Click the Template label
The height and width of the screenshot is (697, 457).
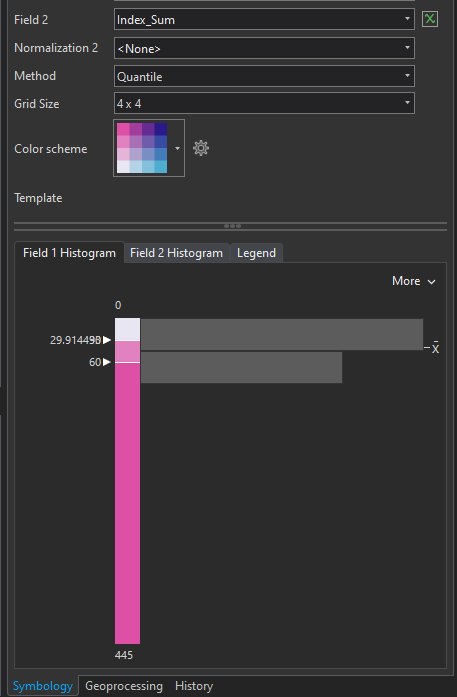38,198
